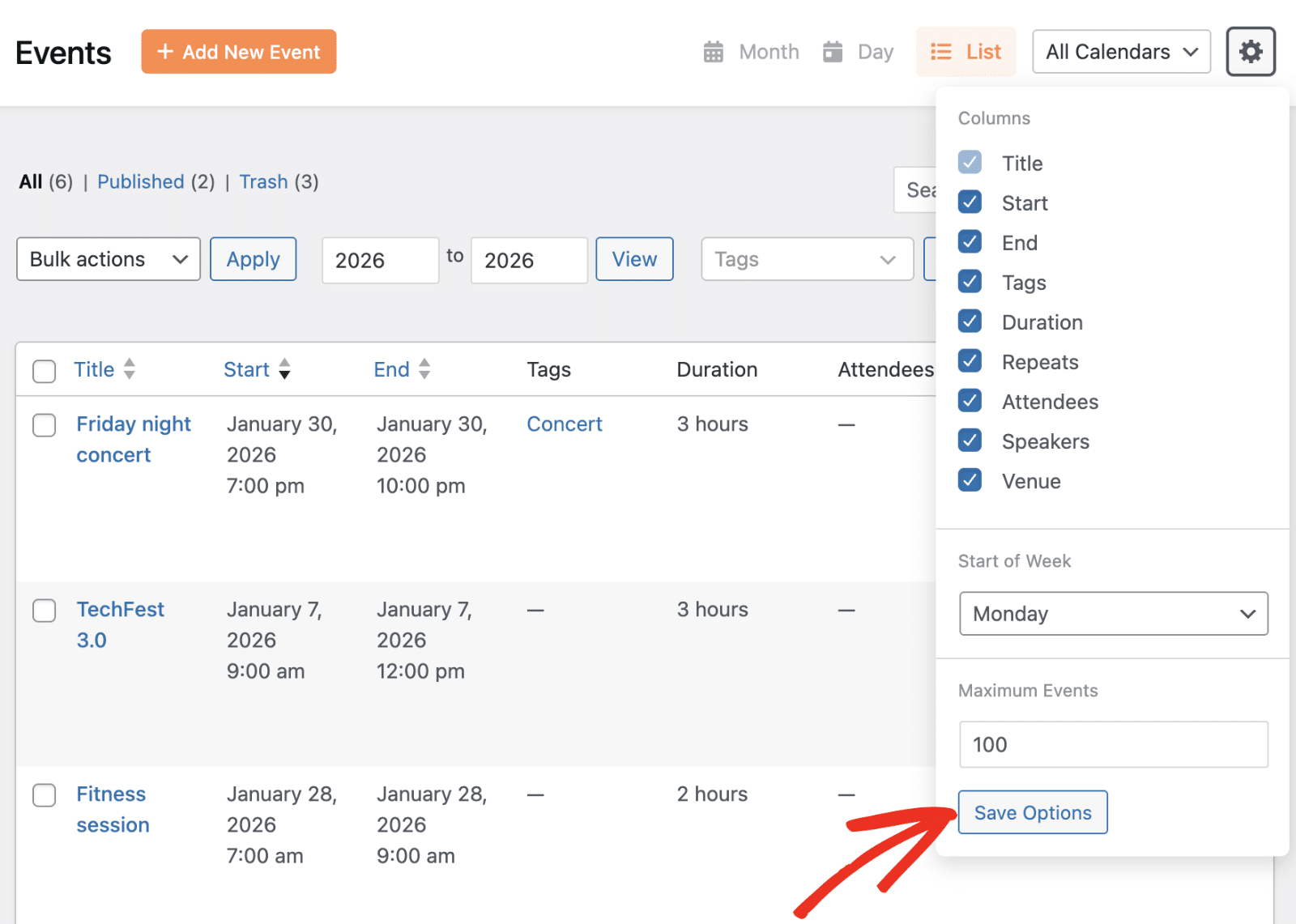This screenshot has height=924, width=1296.
Task: Toggle the Venue column checkbox
Action: coord(970,480)
